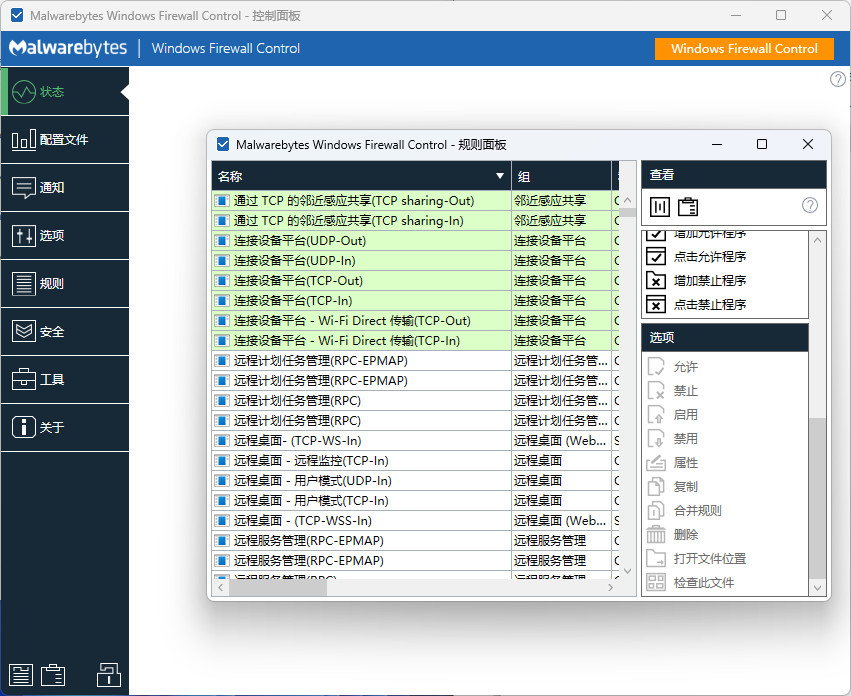Click 点击禁止程序 option
This screenshot has height=696, width=851.
710,304
